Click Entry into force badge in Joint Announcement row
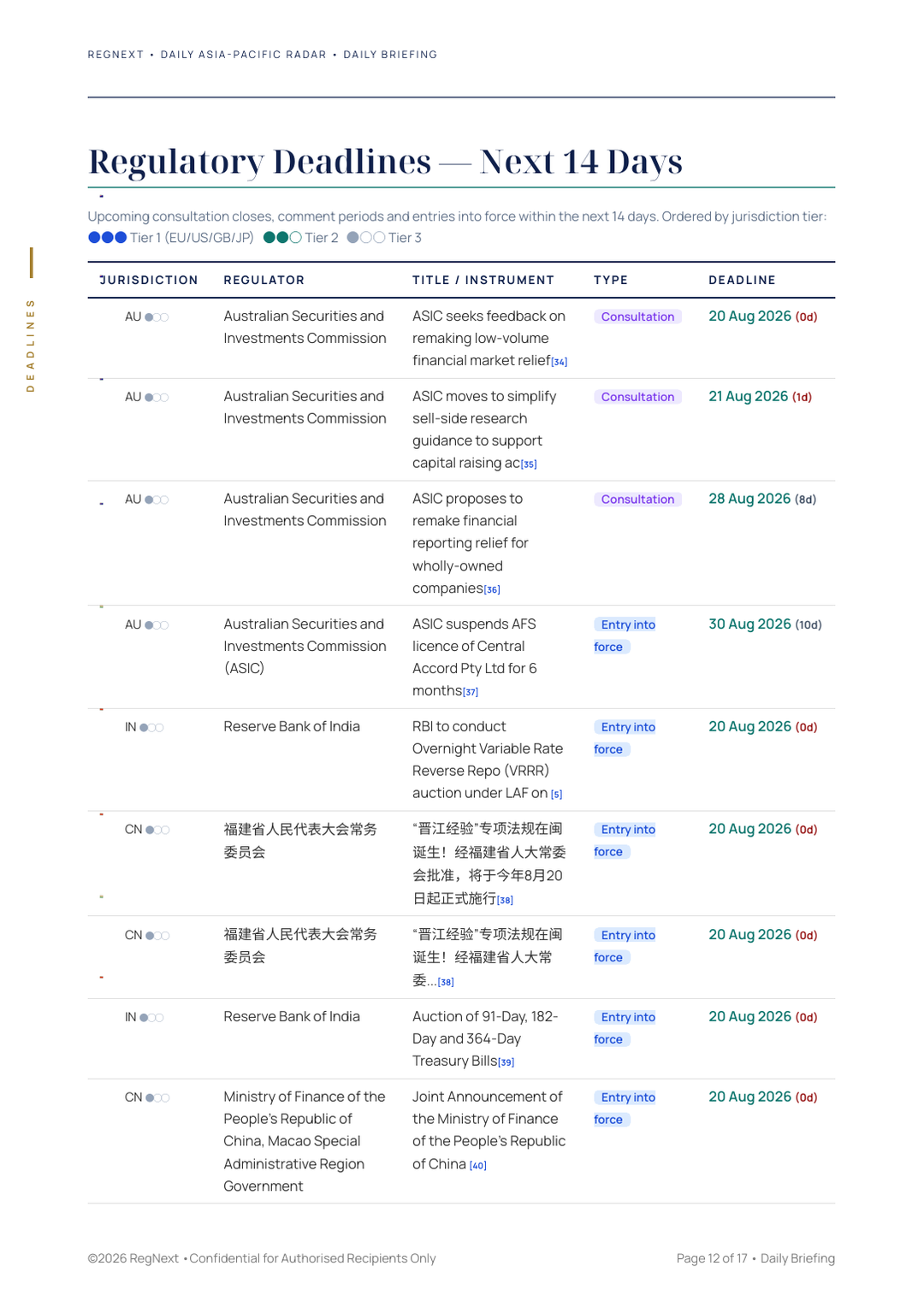Viewport: 924px width, 1307px height. (x=625, y=1109)
